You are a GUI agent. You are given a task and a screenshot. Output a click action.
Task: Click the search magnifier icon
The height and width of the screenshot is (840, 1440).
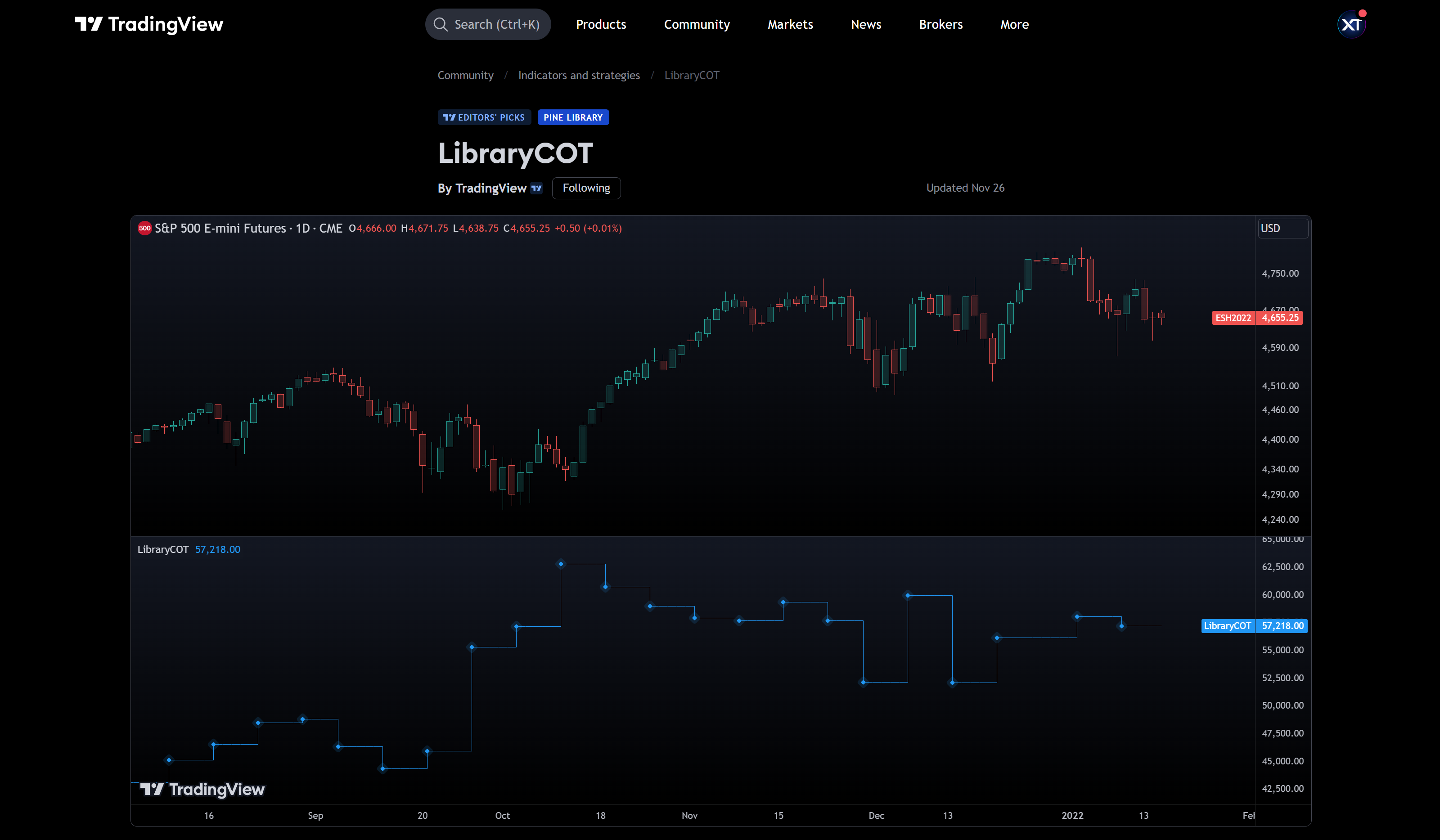[x=440, y=24]
